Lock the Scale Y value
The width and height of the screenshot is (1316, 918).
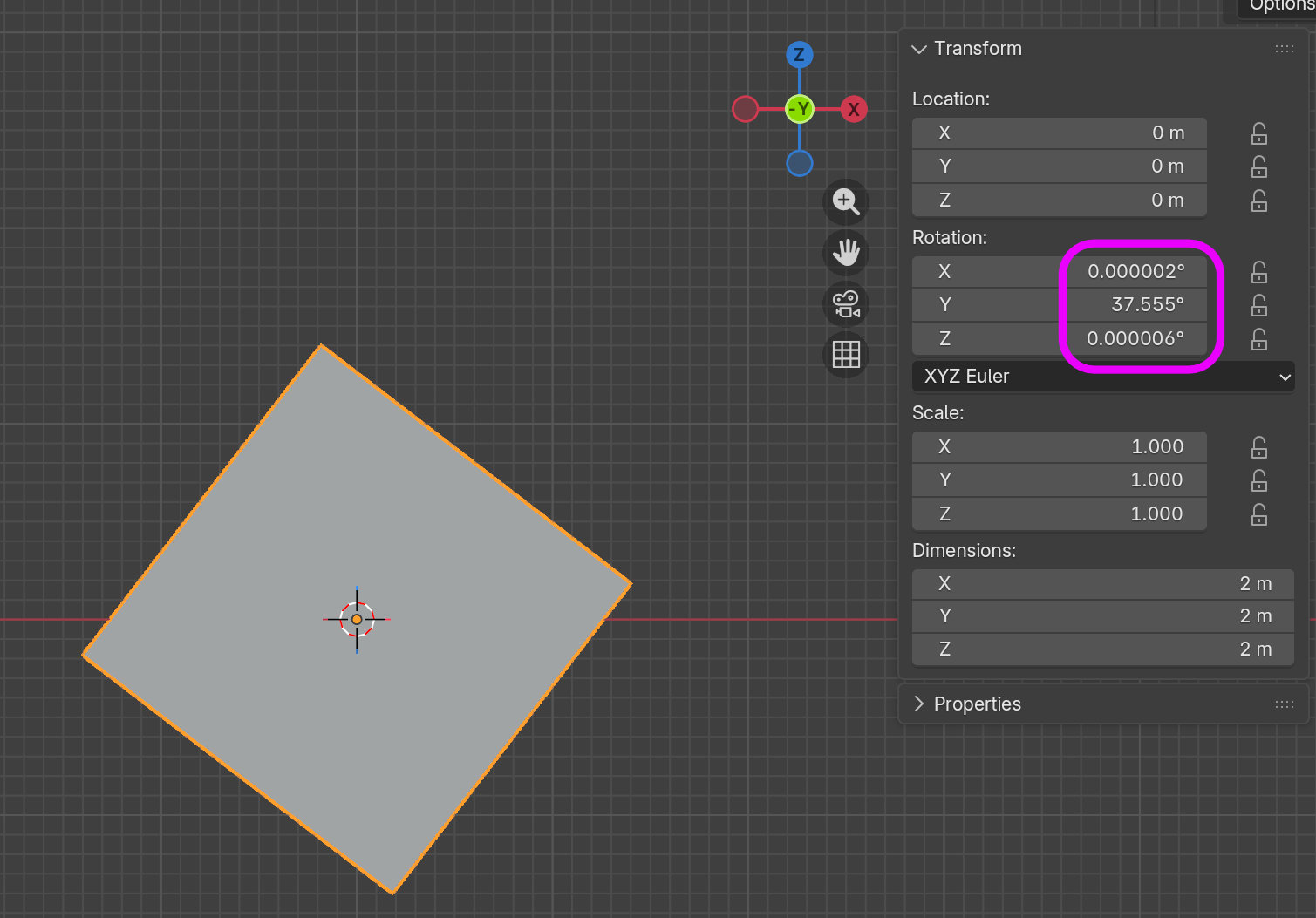[x=1259, y=480]
